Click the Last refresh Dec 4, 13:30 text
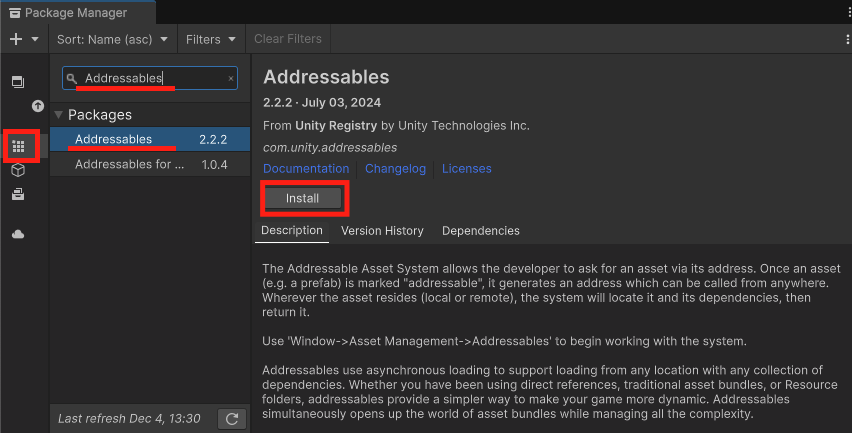Image resolution: width=852 pixels, height=433 pixels. tap(129, 419)
